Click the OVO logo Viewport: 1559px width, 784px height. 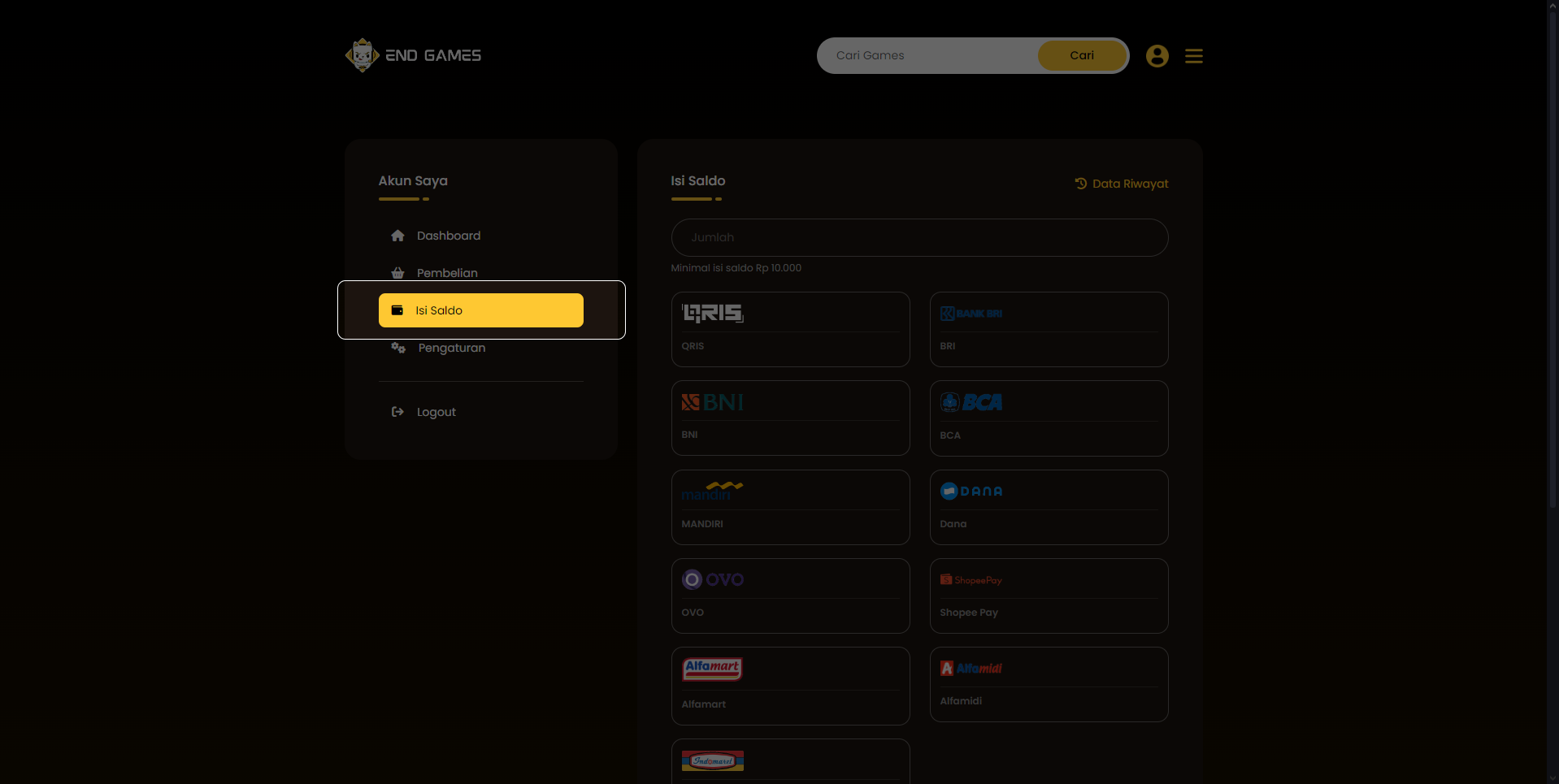pos(713,579)
